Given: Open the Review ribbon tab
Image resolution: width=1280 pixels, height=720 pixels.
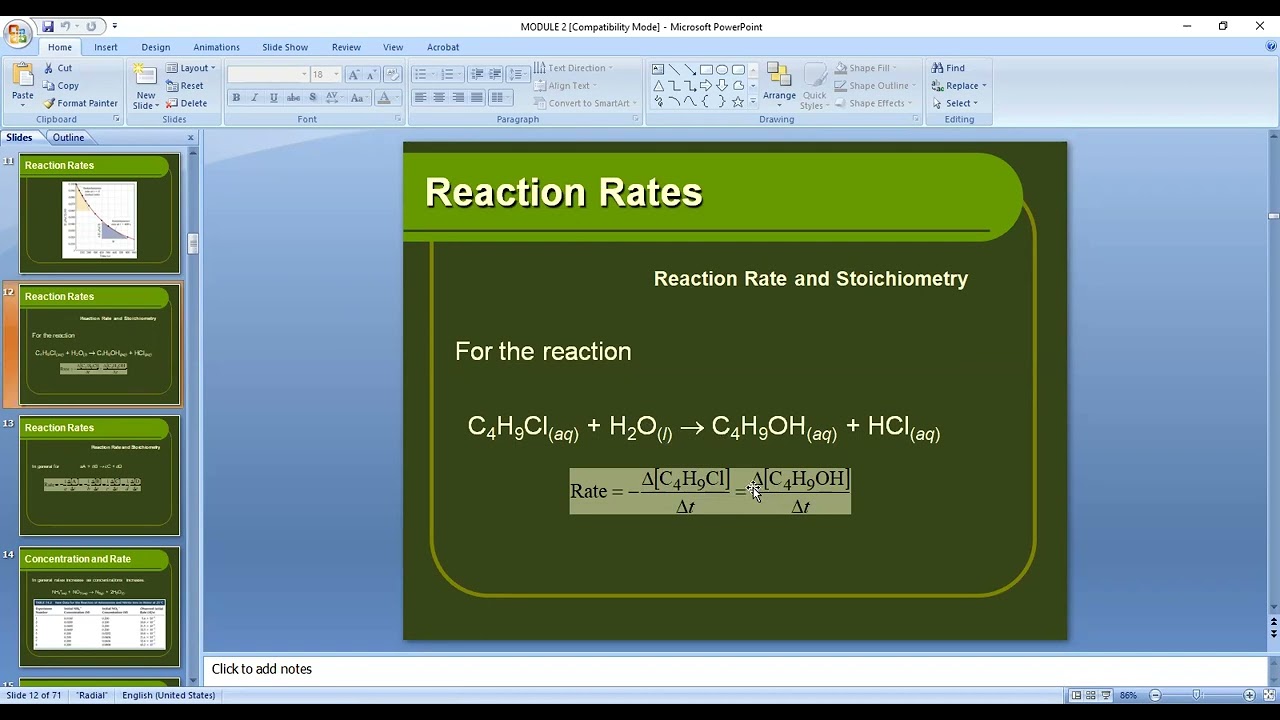Looking at the screenshot, I should point(346,47).
